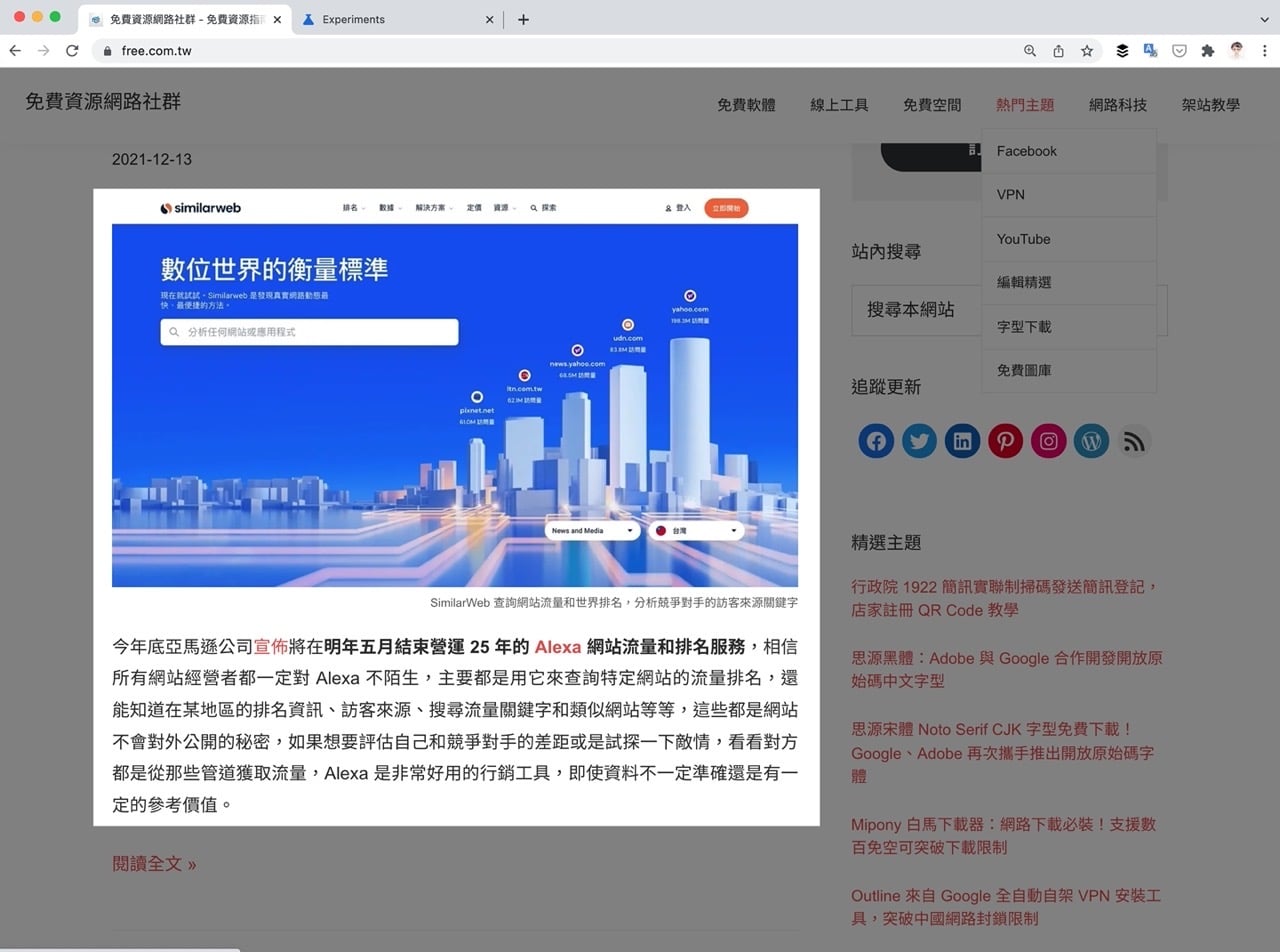Open Outline 自架 VPN article link
Image resolution: width=1280 pixels, height=952 pixels.
tap(1006, 906)
